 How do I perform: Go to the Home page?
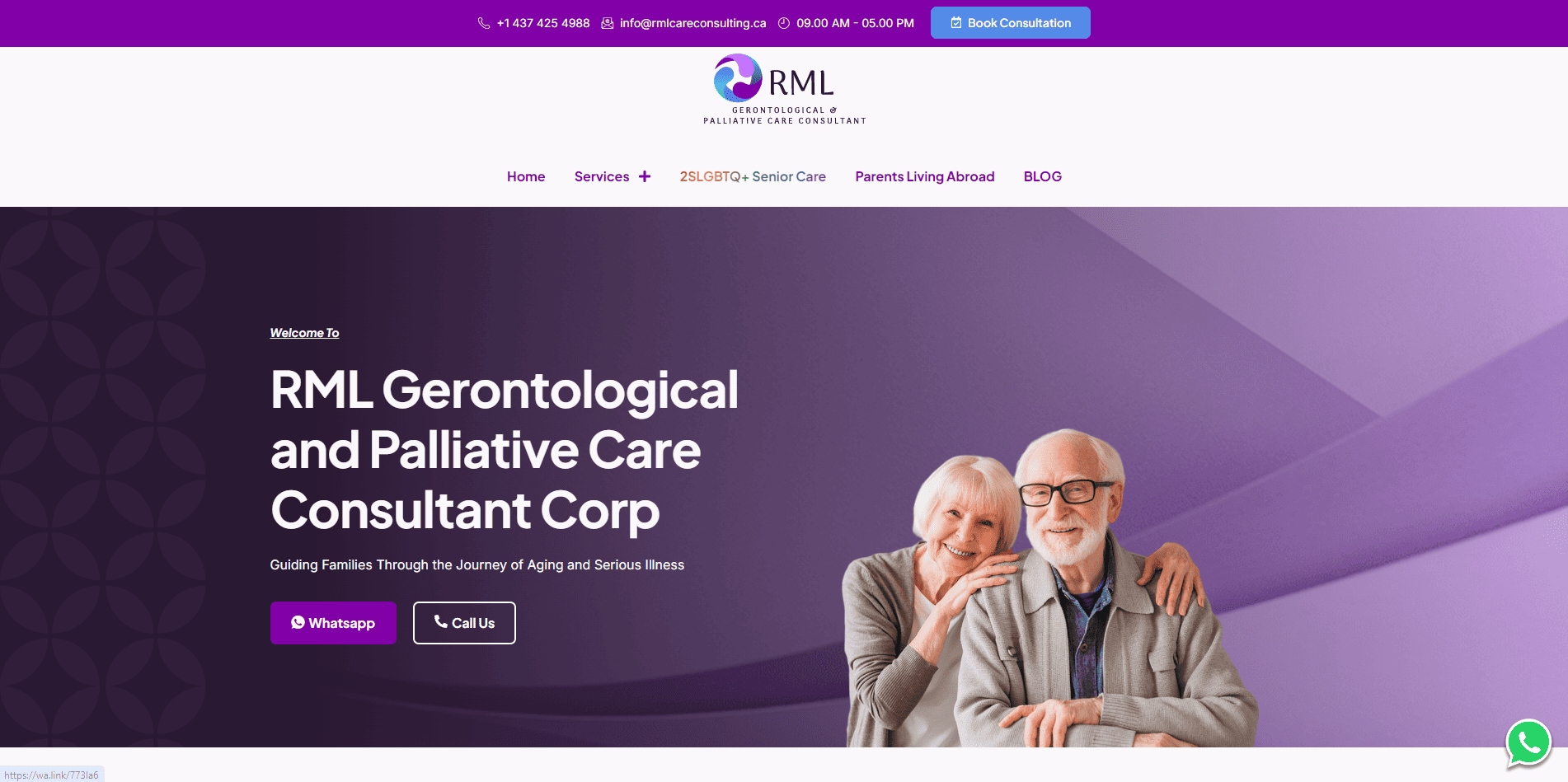tap(526, 176)
